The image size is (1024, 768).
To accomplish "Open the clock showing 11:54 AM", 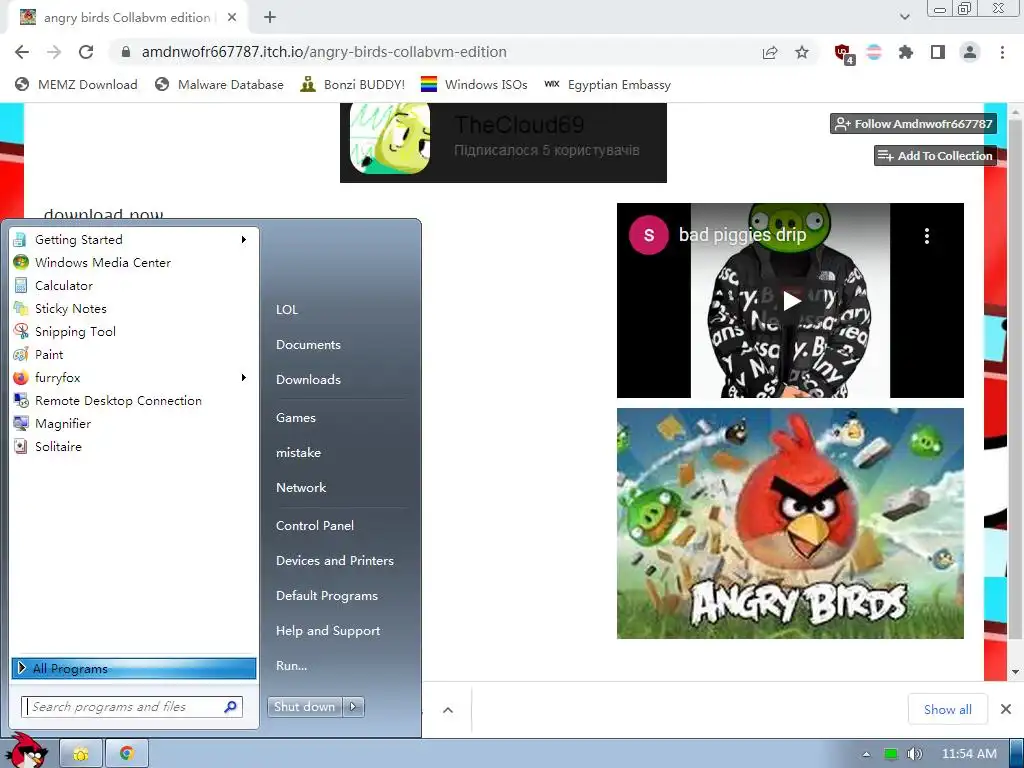I will [969, 754].
